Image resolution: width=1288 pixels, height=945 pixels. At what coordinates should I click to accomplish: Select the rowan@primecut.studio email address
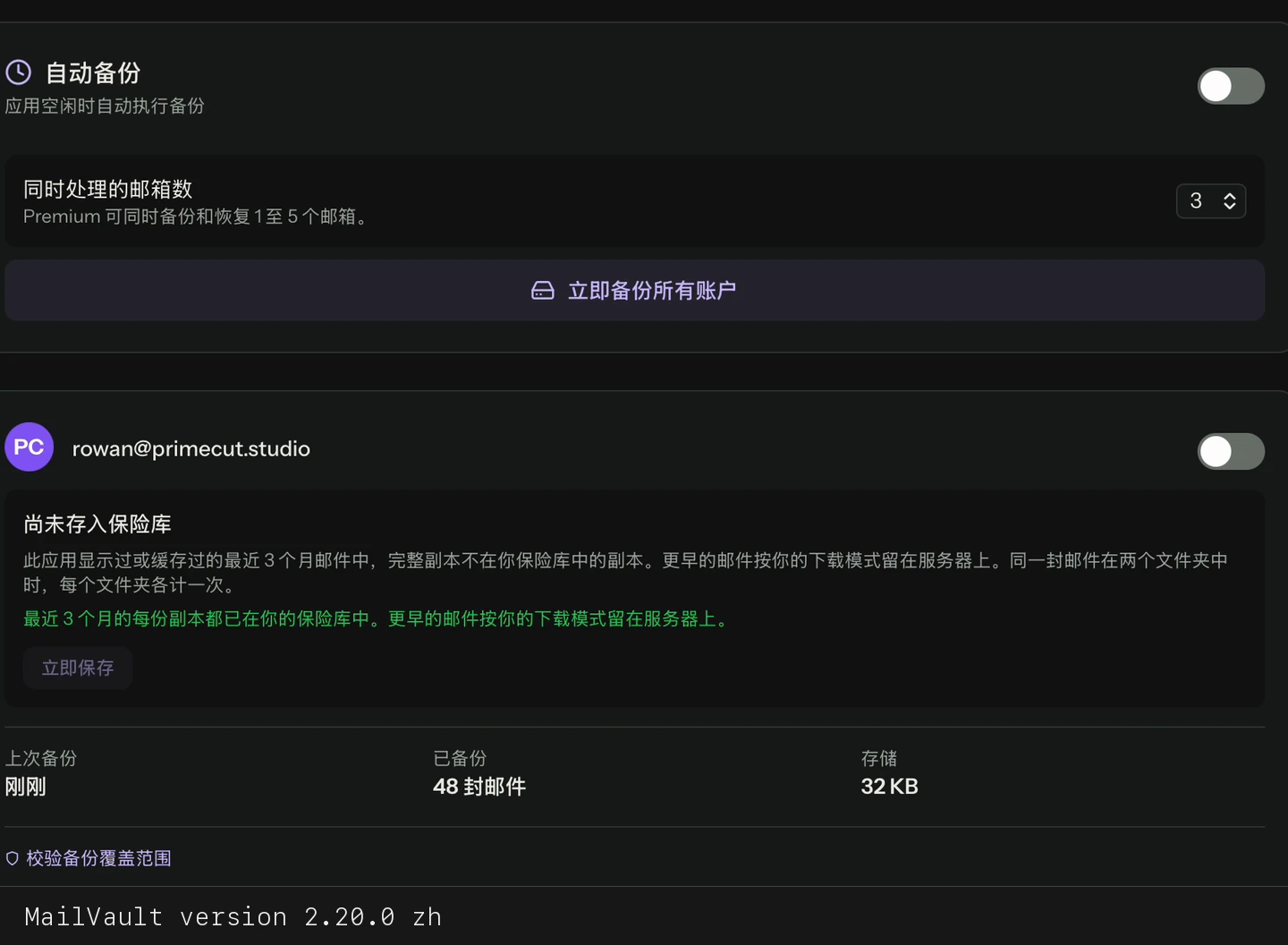[191, 448]
